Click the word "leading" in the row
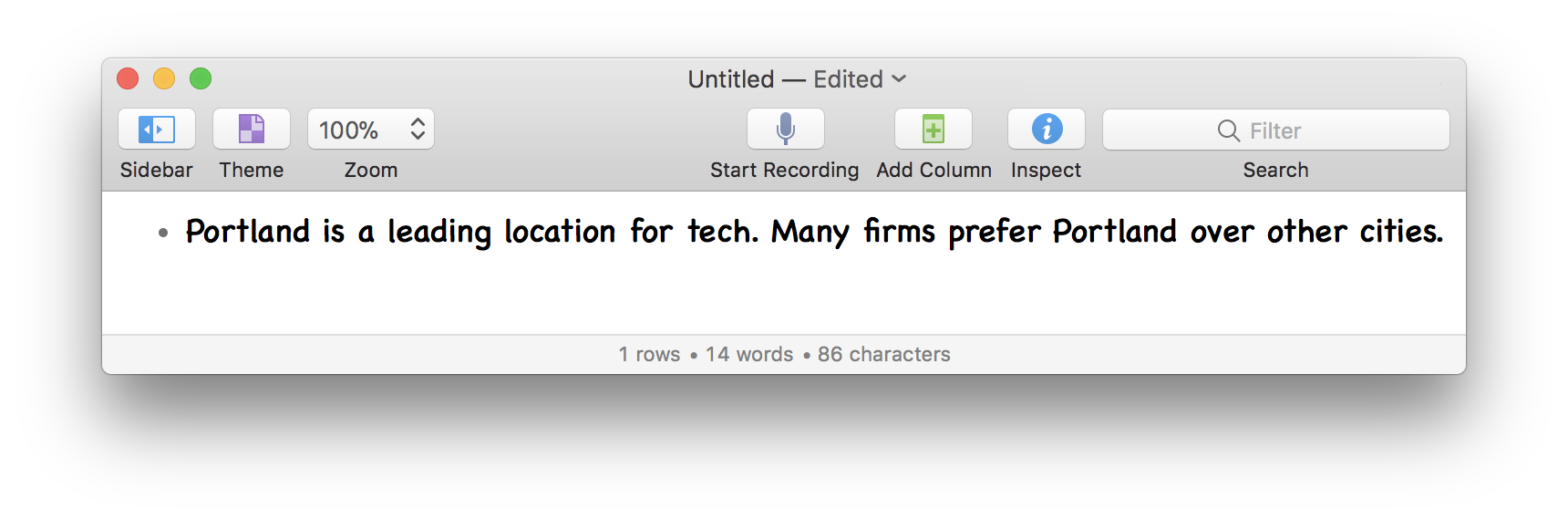 point(438,232)
